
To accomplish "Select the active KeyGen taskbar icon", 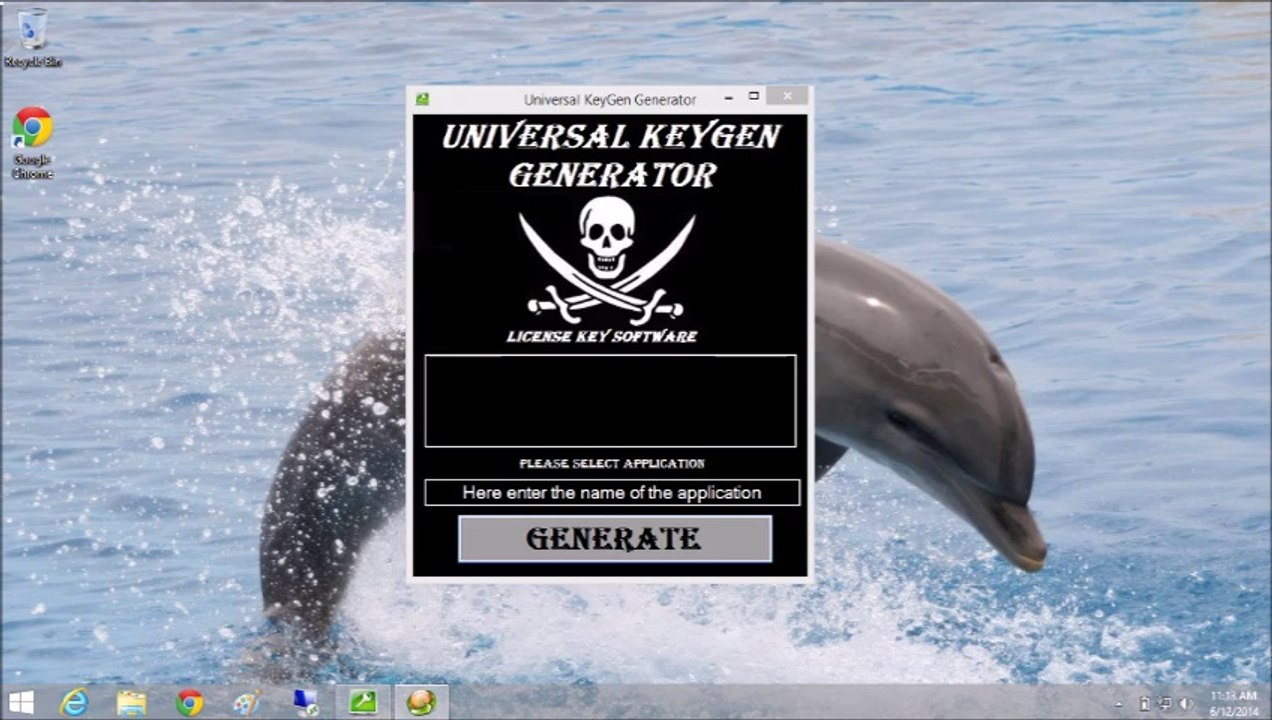I will pos(421,702).
